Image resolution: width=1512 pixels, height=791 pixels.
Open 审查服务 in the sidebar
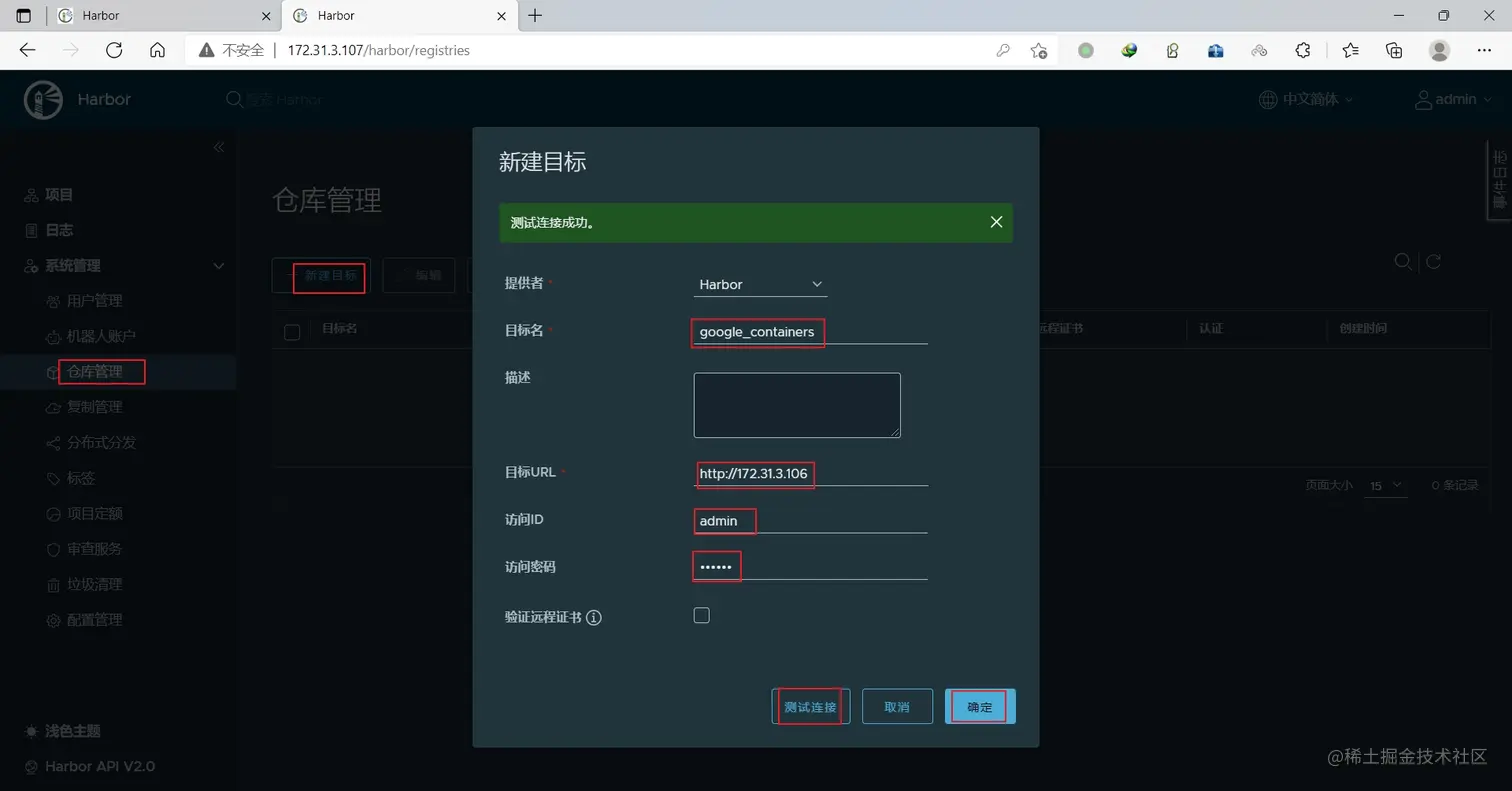click(x=94, y=549)
